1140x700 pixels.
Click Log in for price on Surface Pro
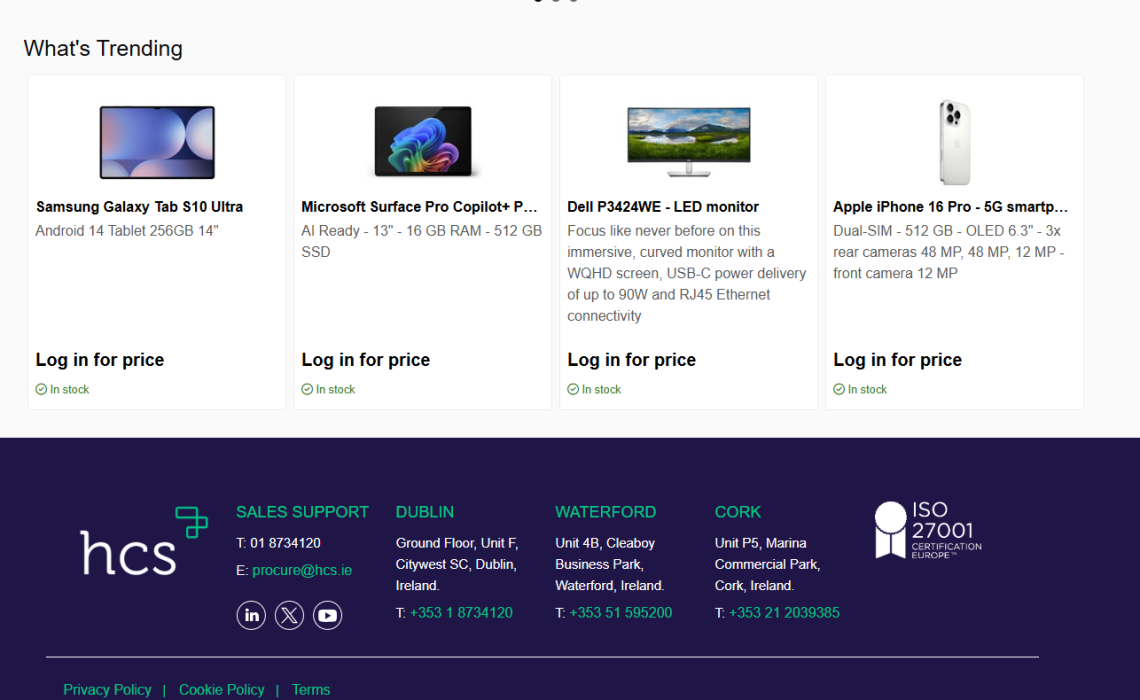(366, 360)
